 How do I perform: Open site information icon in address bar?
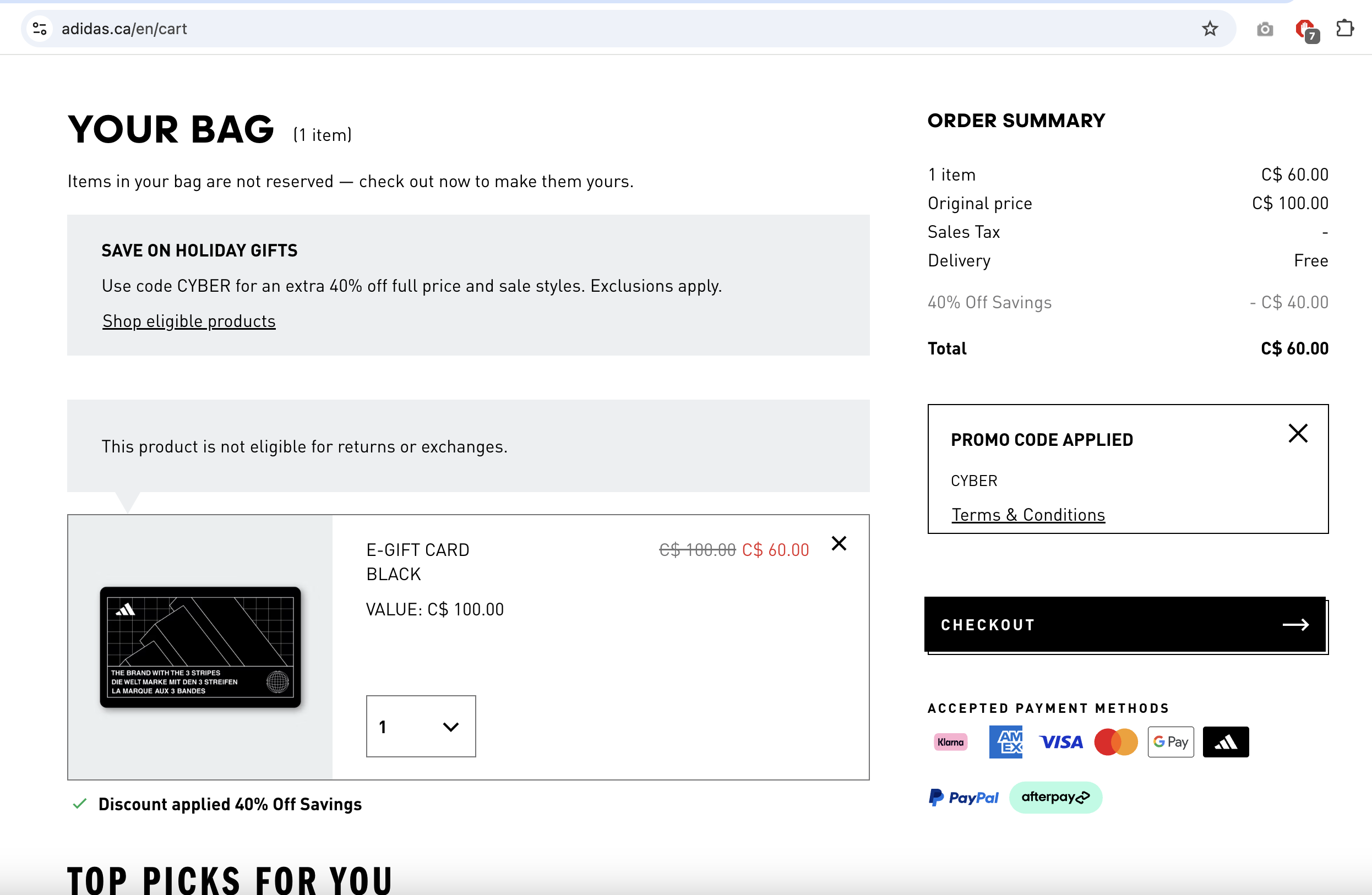pos(39,29)
